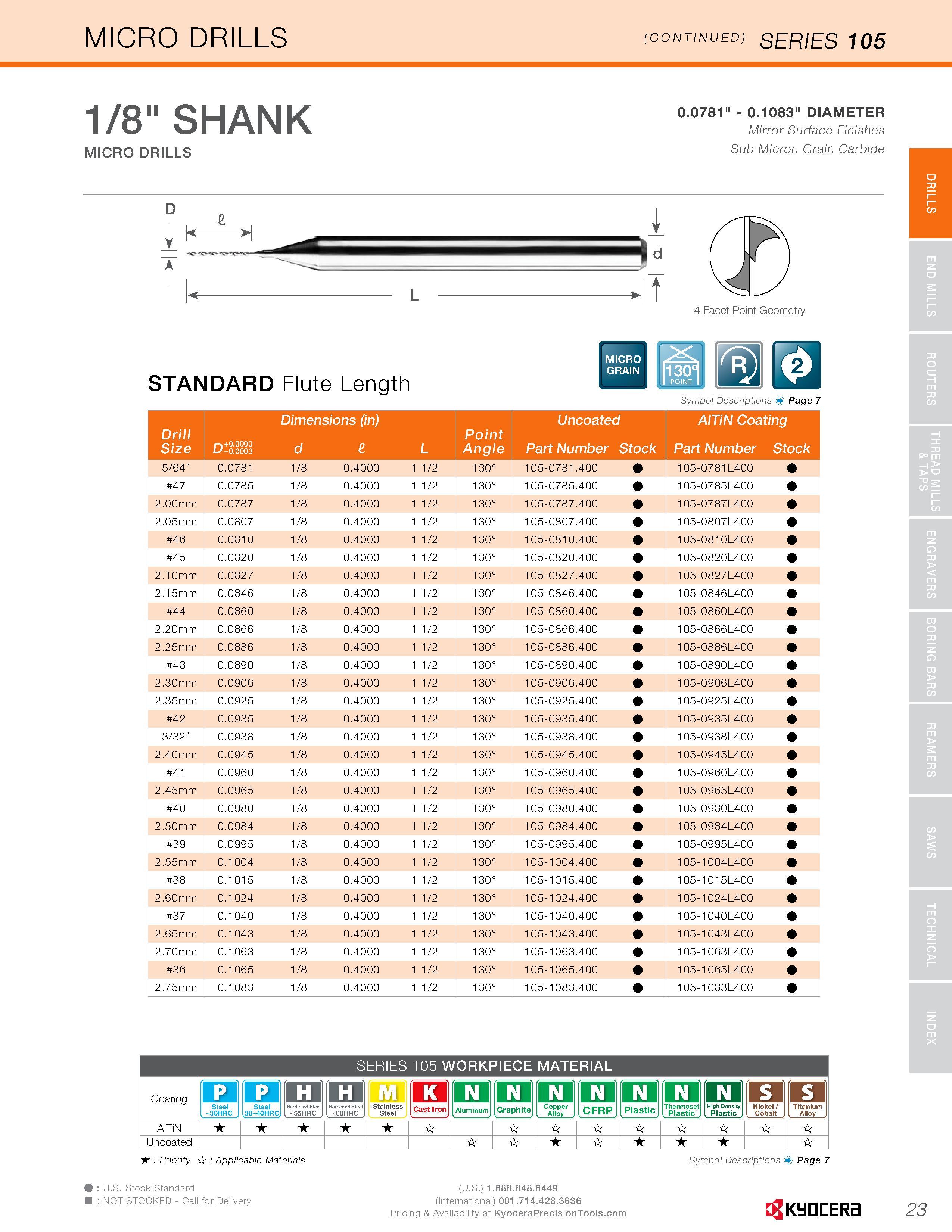Click the AlTiN priority star under Stainless Steel
Viewport: 952px width, 1232px height.
pos(388,1128)
